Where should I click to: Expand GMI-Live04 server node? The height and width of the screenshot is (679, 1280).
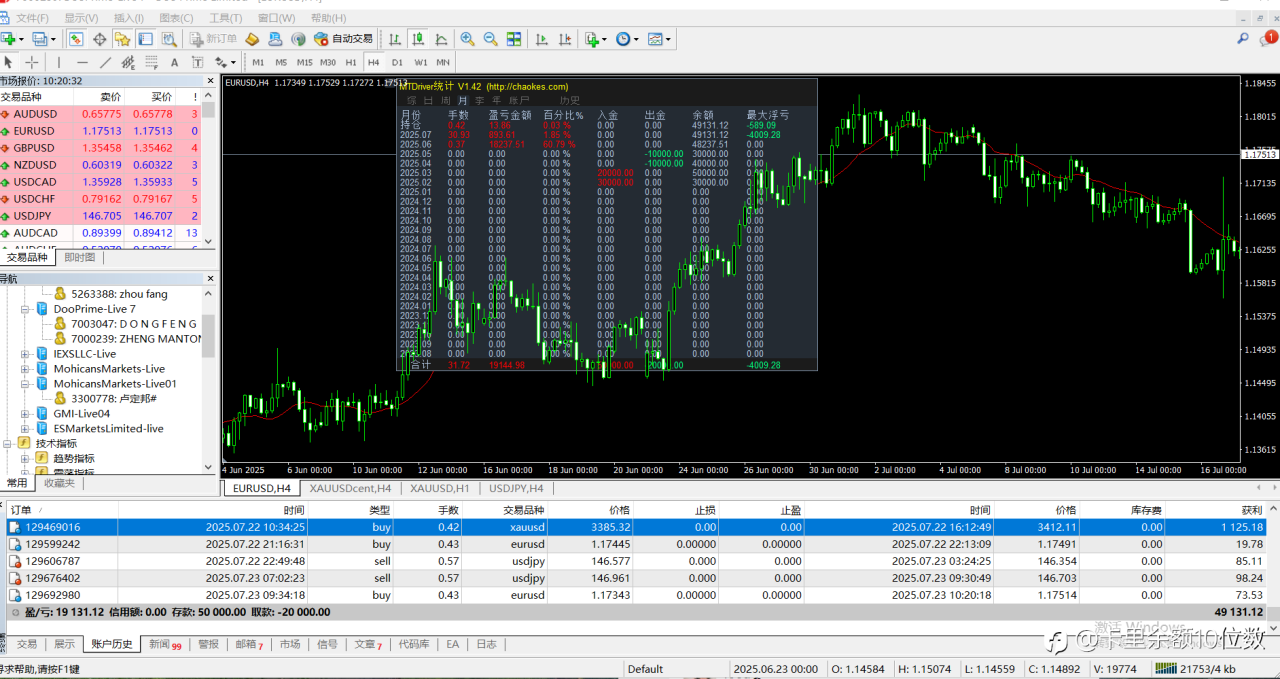(x=25, y=414)
